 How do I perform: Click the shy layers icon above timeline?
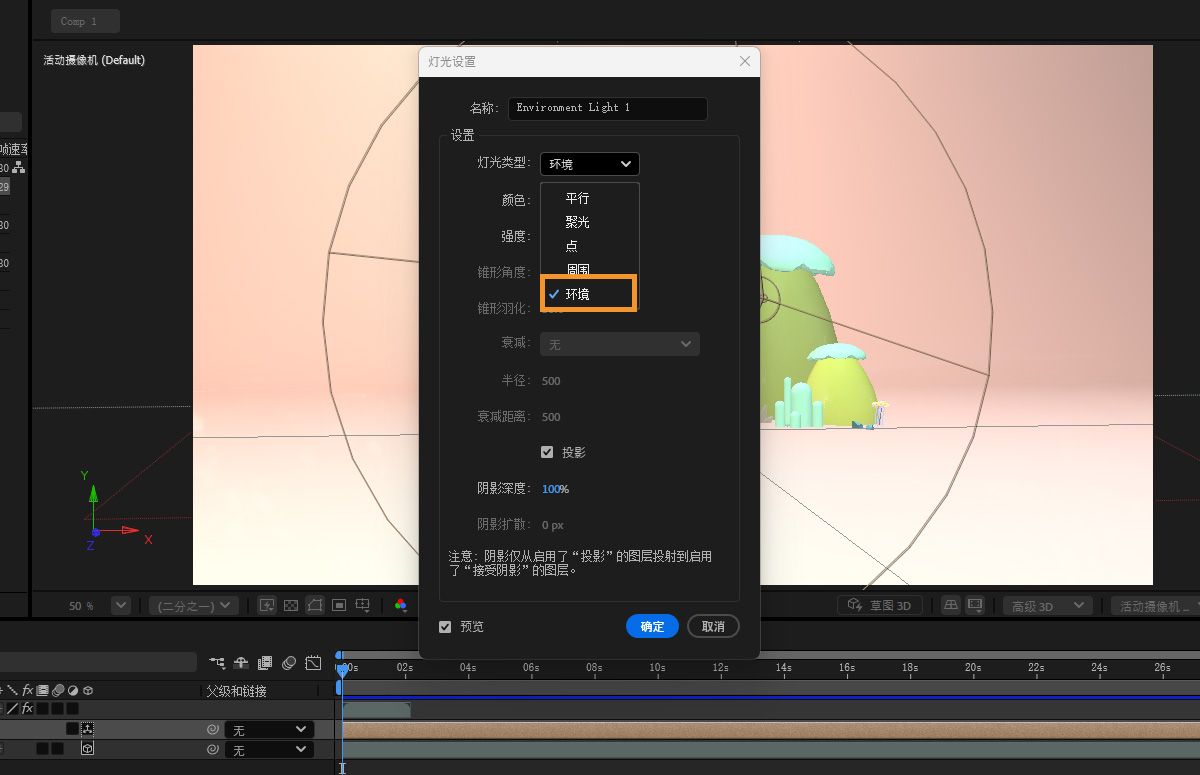(x=241, y=663)
